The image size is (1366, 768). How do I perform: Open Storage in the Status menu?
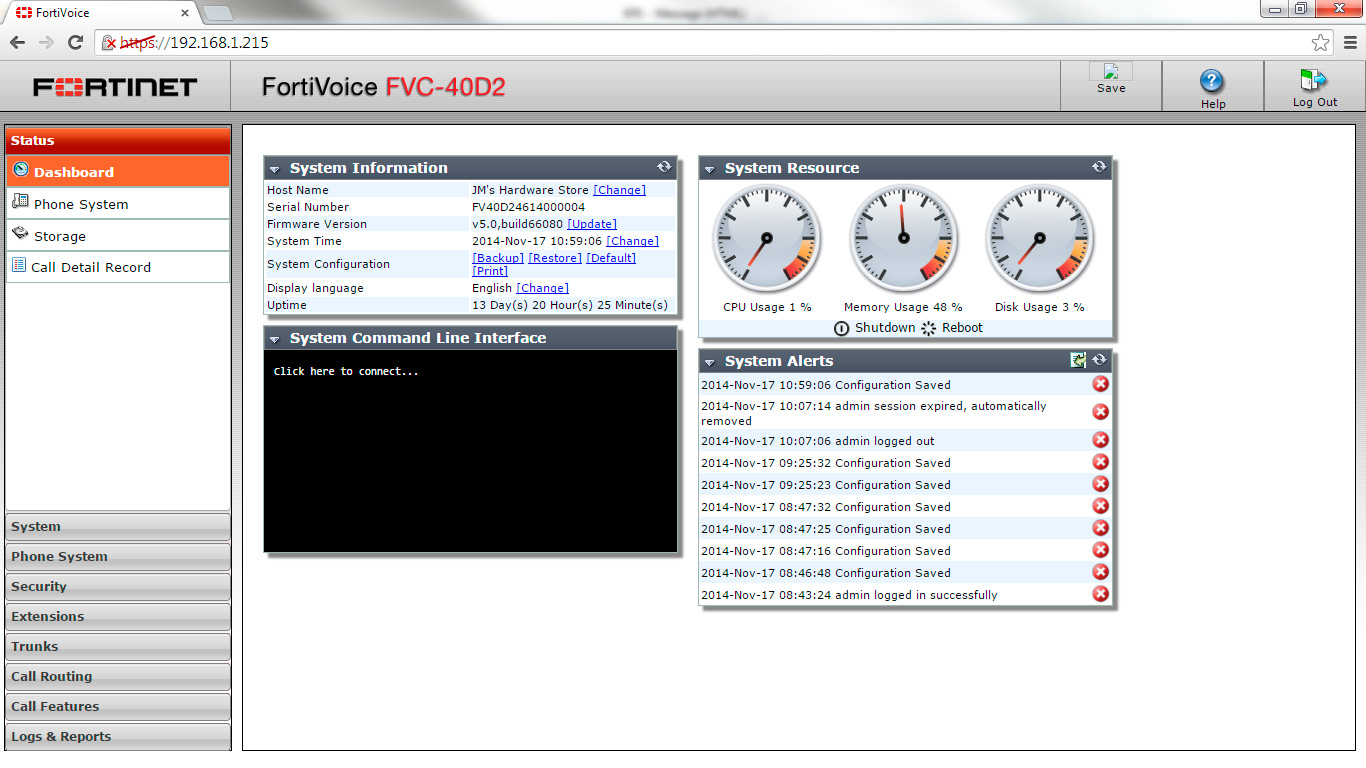click(118, 235)
